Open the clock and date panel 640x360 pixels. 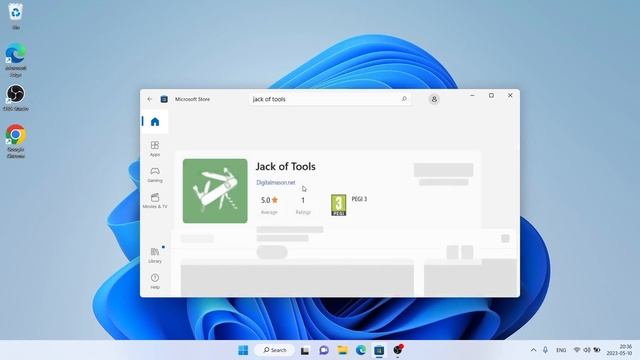tap(619, 350)
